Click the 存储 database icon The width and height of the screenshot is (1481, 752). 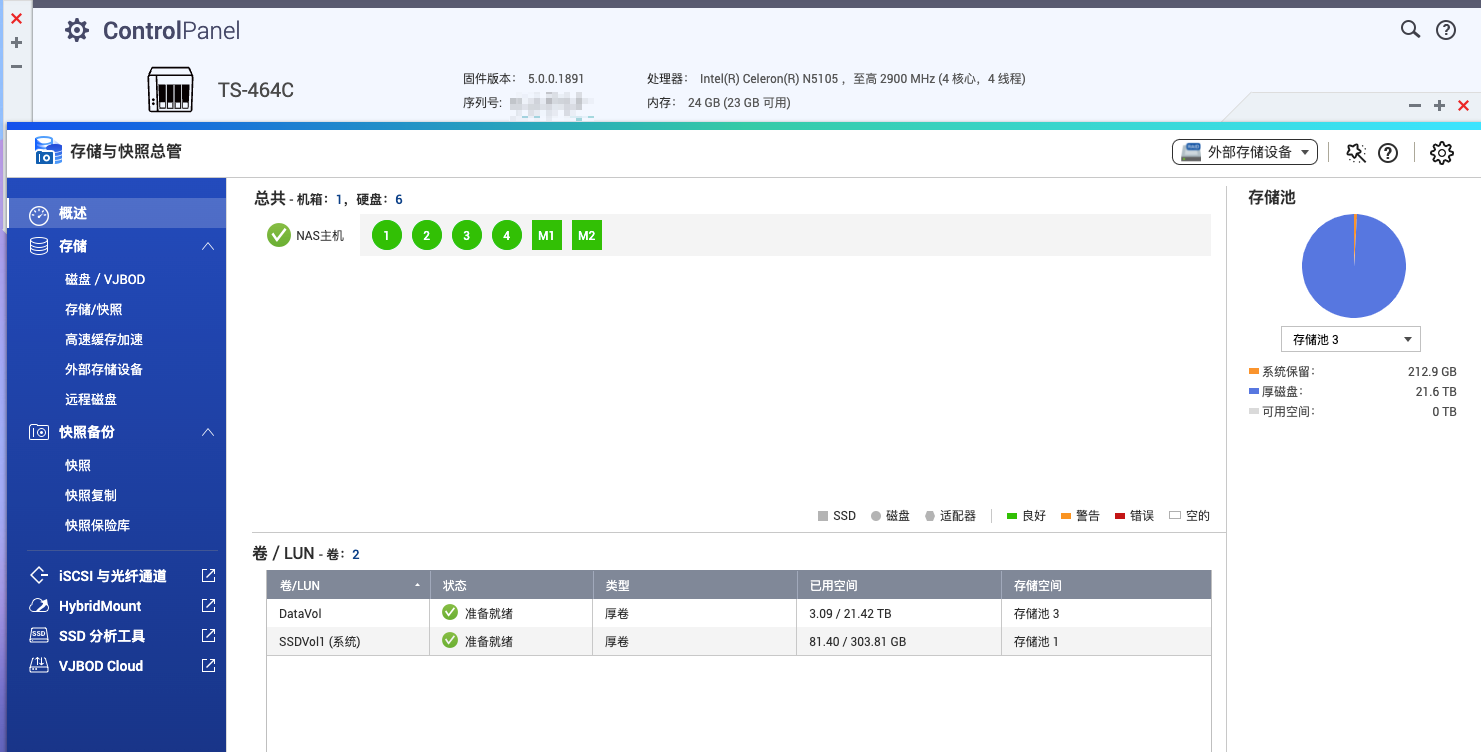tap(39, 246)
